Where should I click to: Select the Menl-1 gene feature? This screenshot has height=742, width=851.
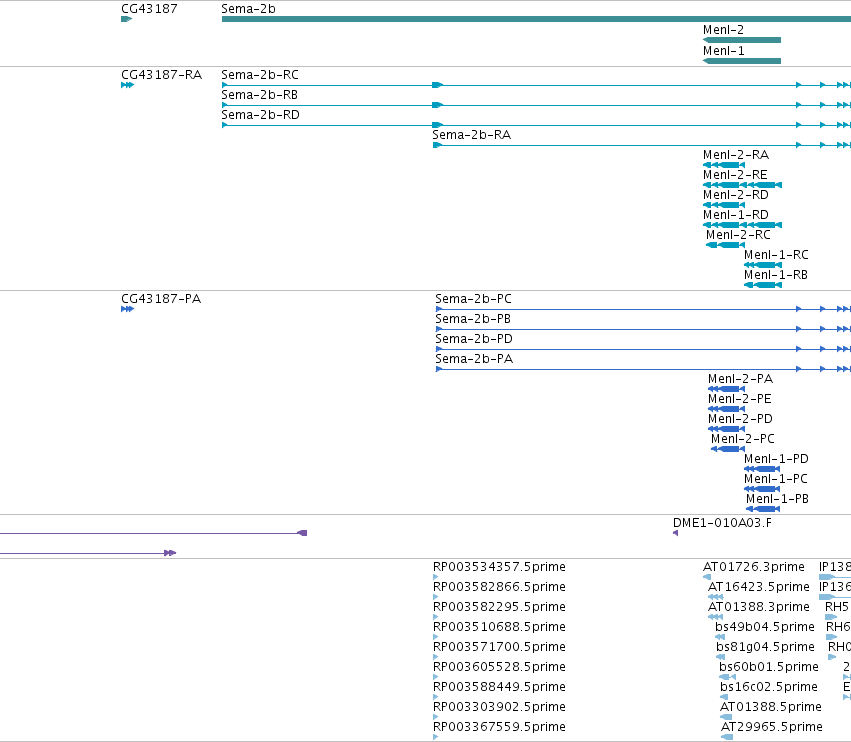click(742, 61)
